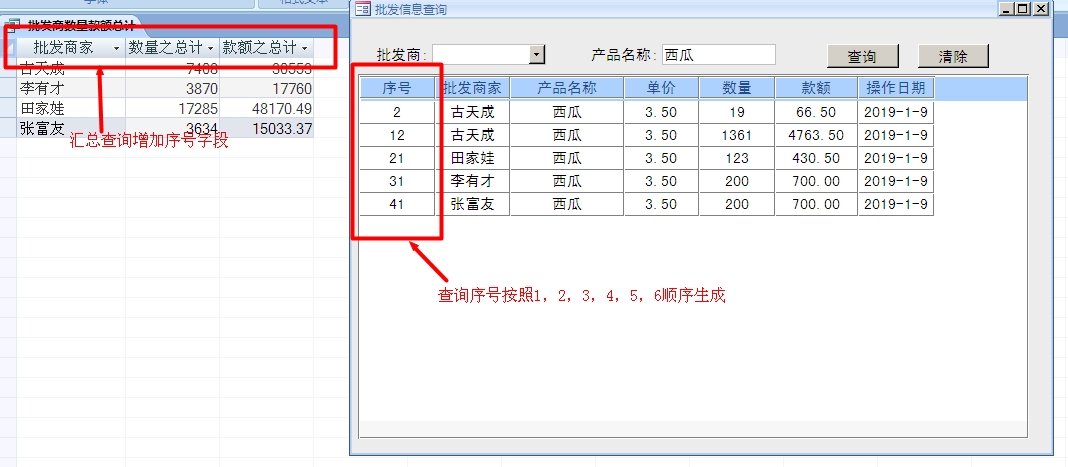Click the summary cell showing 48170.49
Screen dimensions: 1068x467
[266, 108]
